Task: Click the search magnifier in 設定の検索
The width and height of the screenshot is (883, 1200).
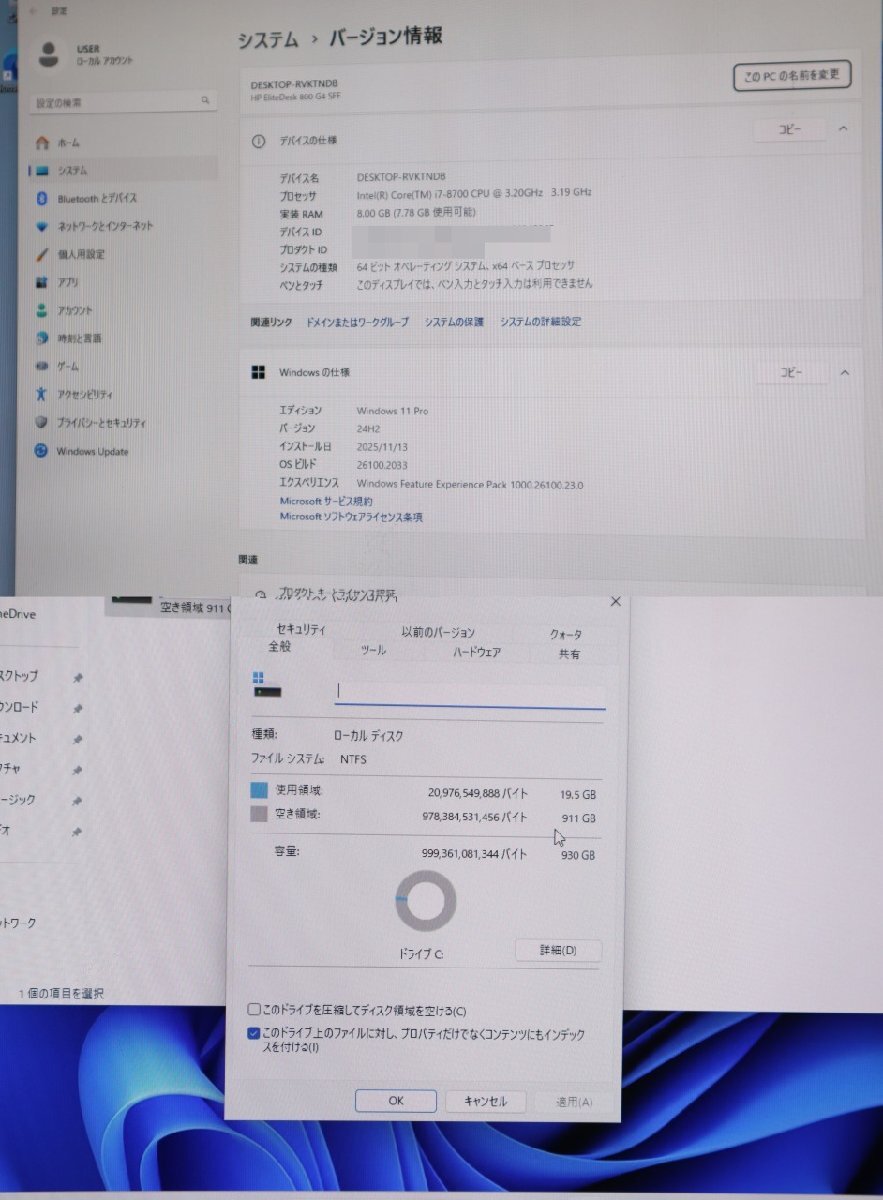Action: coord(205,101)
